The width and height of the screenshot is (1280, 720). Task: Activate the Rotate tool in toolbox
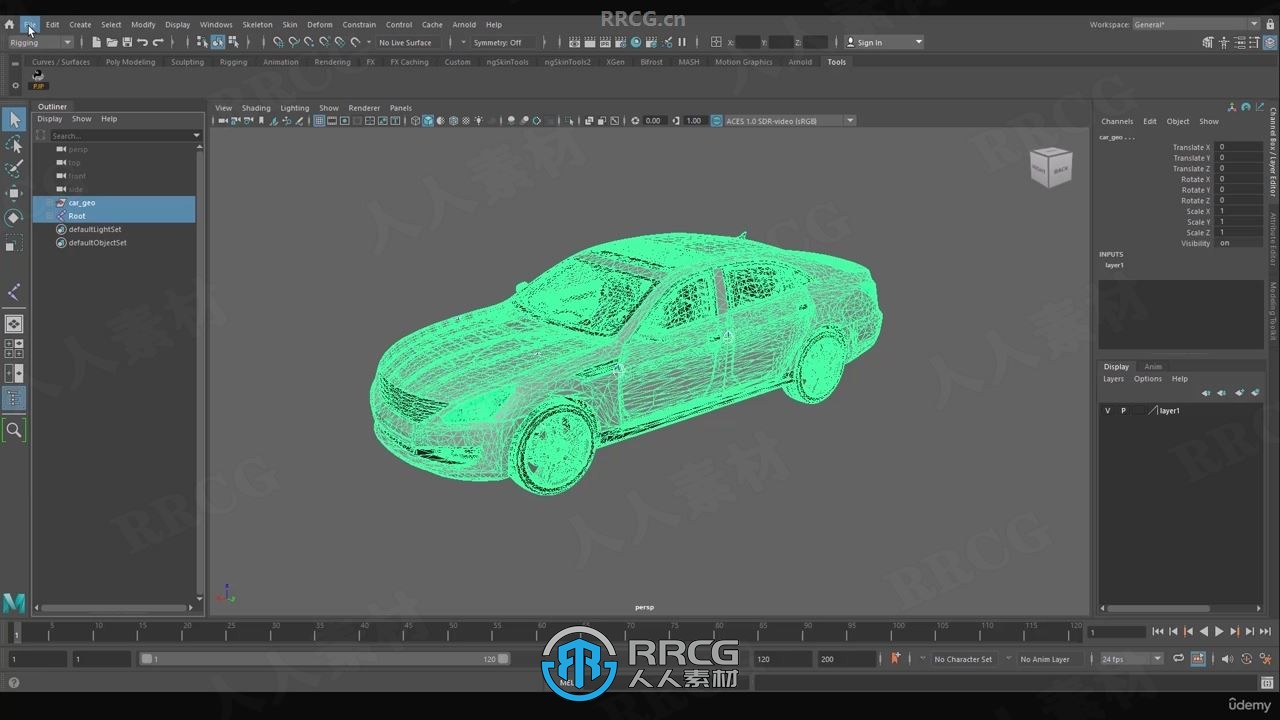tap(14, 217)
